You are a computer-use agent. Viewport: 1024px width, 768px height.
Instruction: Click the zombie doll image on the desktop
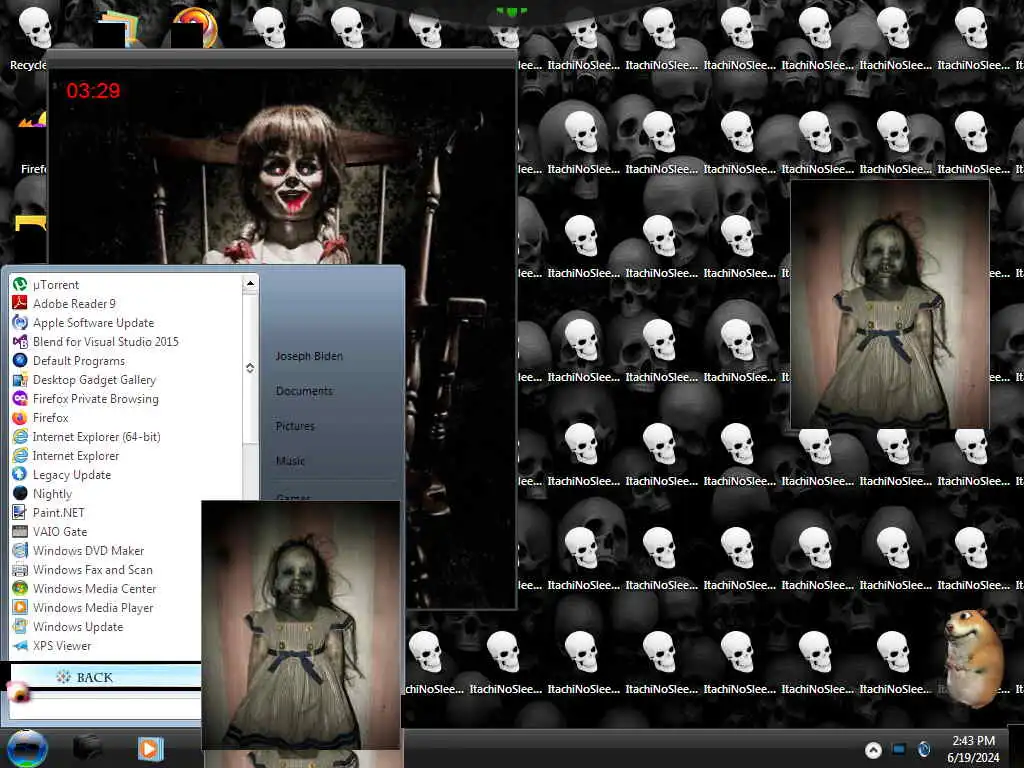(889, 304)
